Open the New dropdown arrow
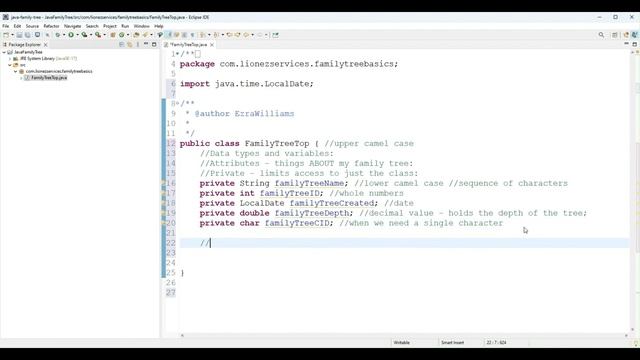 [12, 35]
